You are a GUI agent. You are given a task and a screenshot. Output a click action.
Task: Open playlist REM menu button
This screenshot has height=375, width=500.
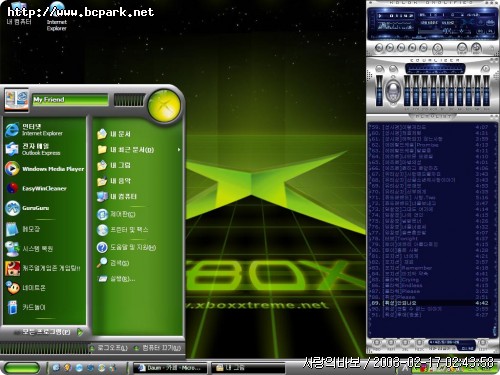point(391,344)
